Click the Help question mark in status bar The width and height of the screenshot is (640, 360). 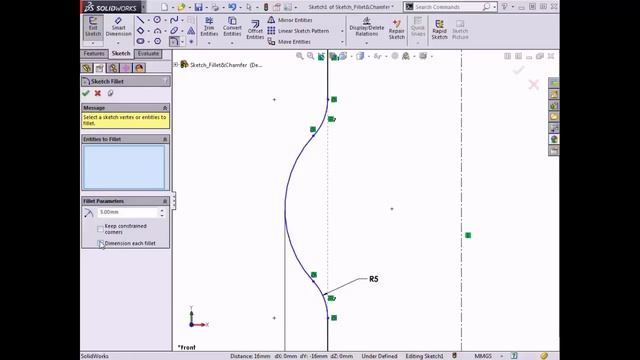515,356
